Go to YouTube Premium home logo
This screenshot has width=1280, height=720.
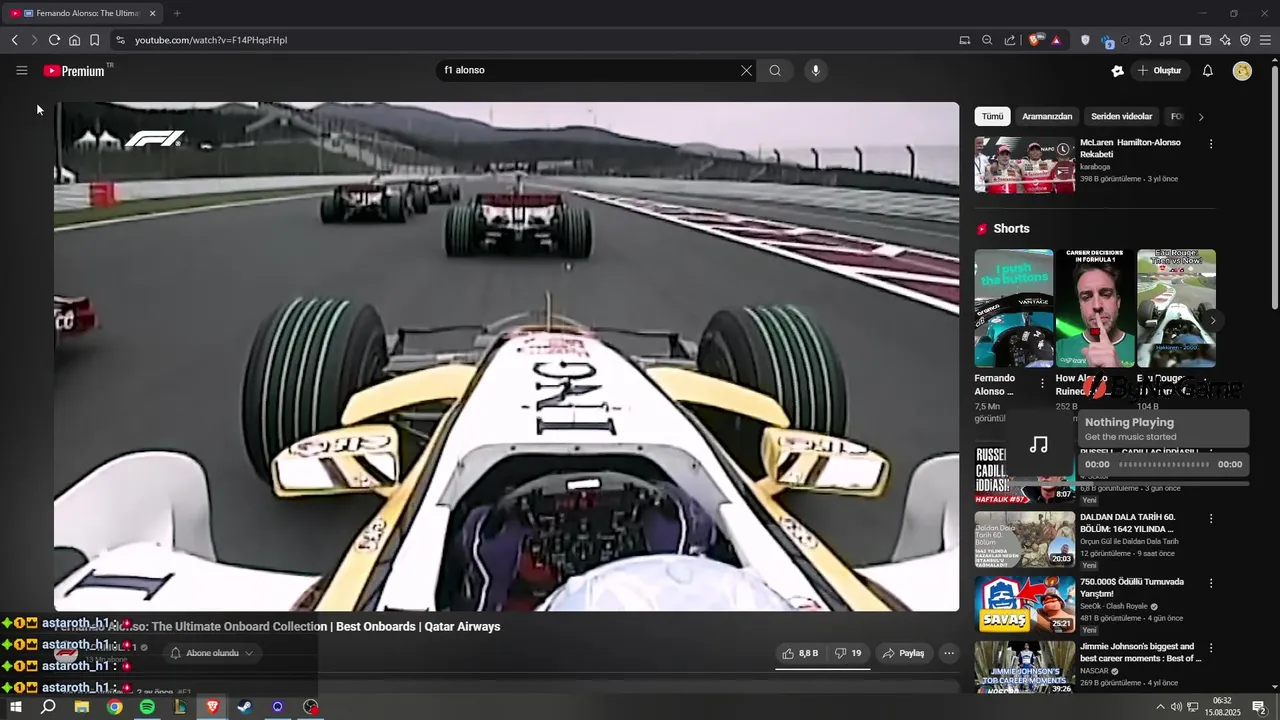coord(74,71)
